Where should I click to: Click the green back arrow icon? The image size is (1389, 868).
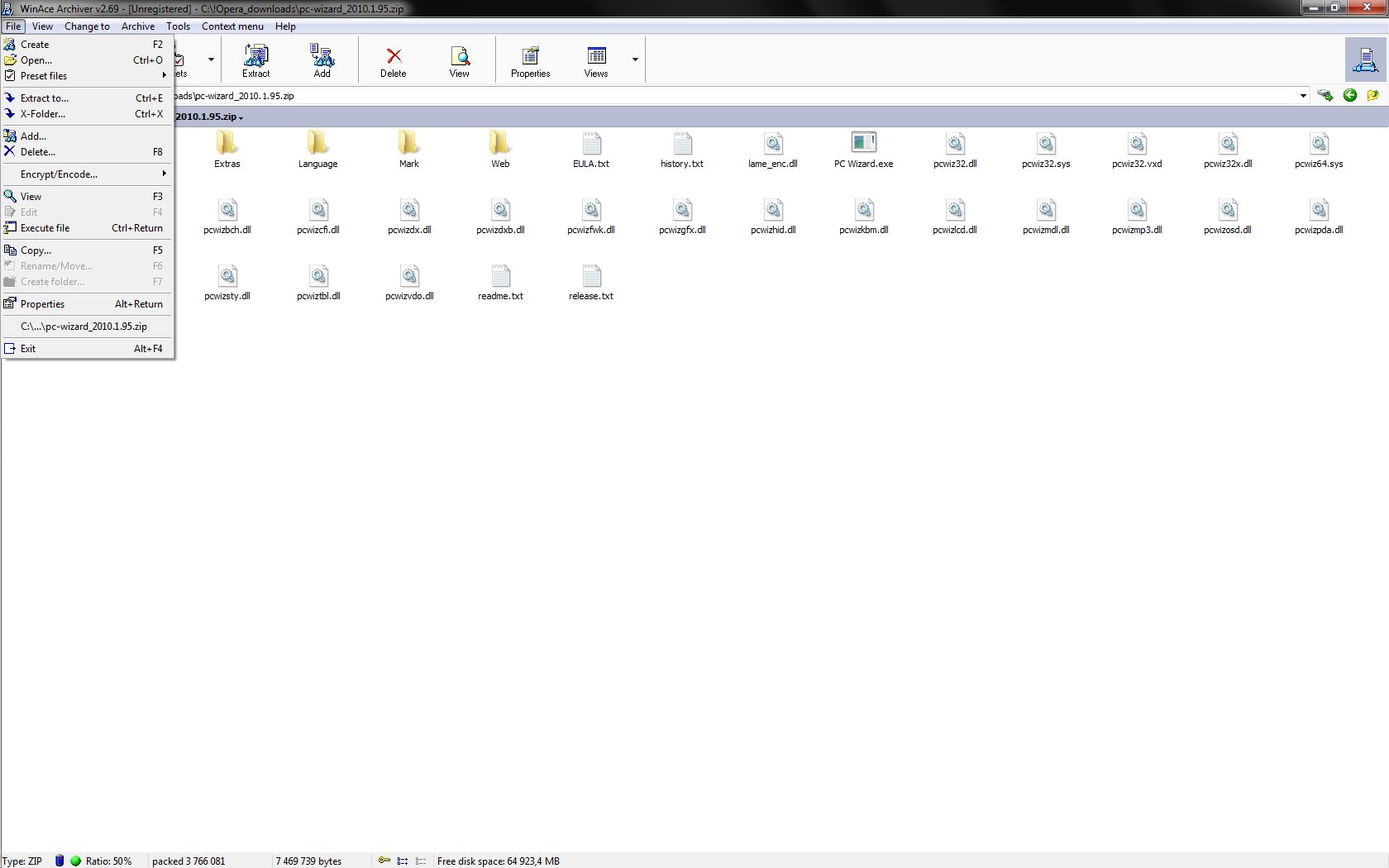point(1350,95)
